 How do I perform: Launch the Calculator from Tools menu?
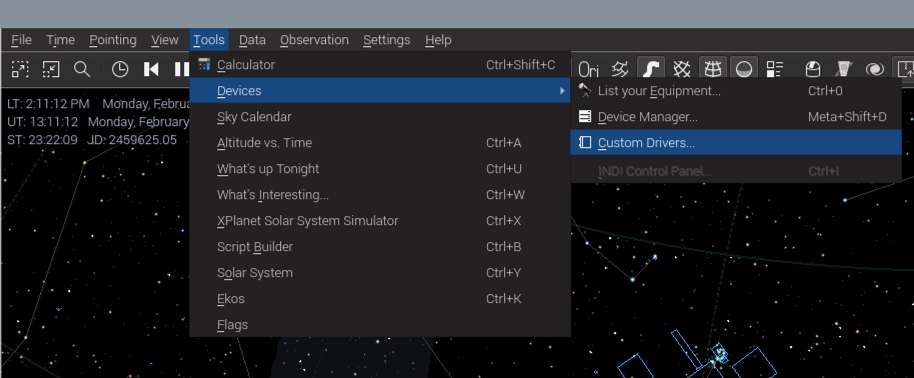point(379,65)
